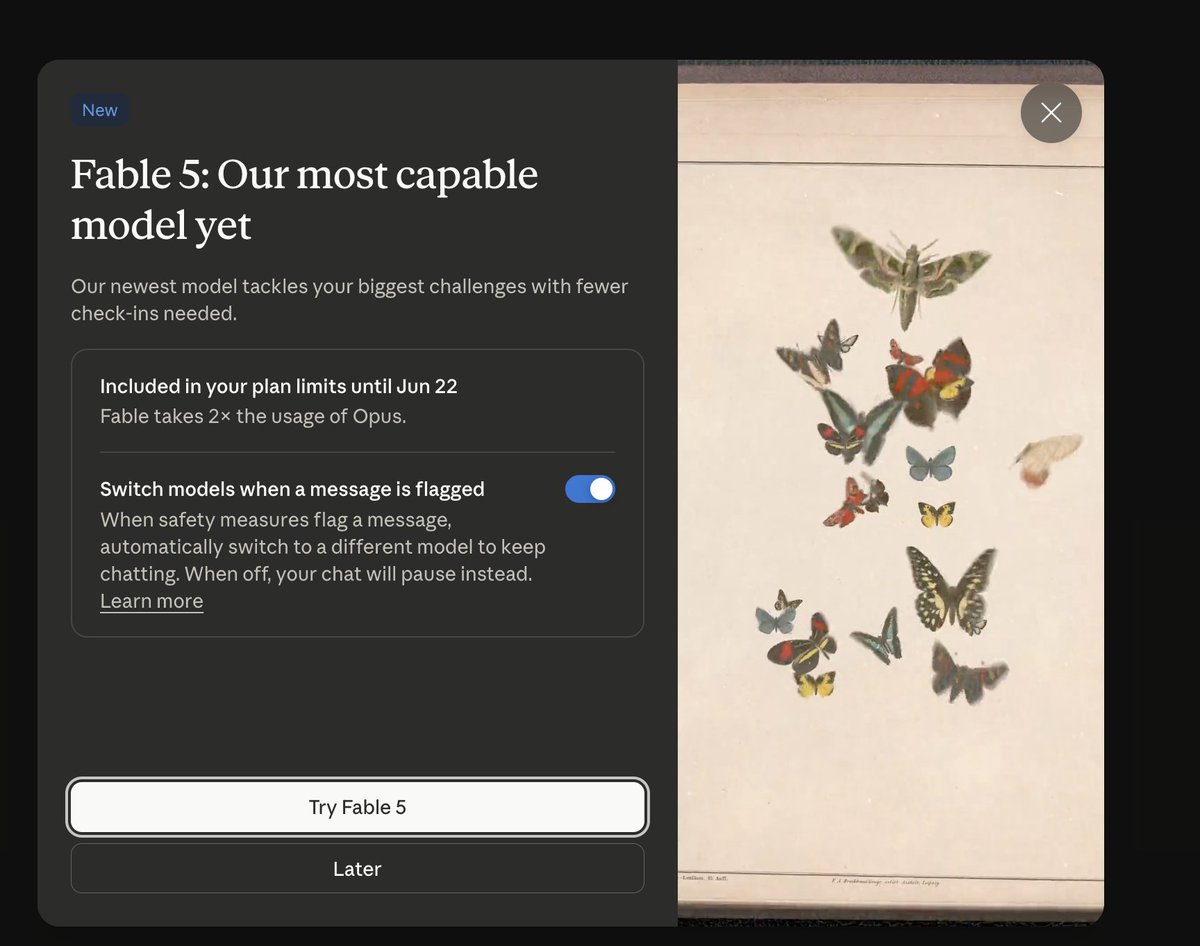
Task: Click the "Our newest model tackles" description text
Action: pyautogui.click(x=349, y=300)
